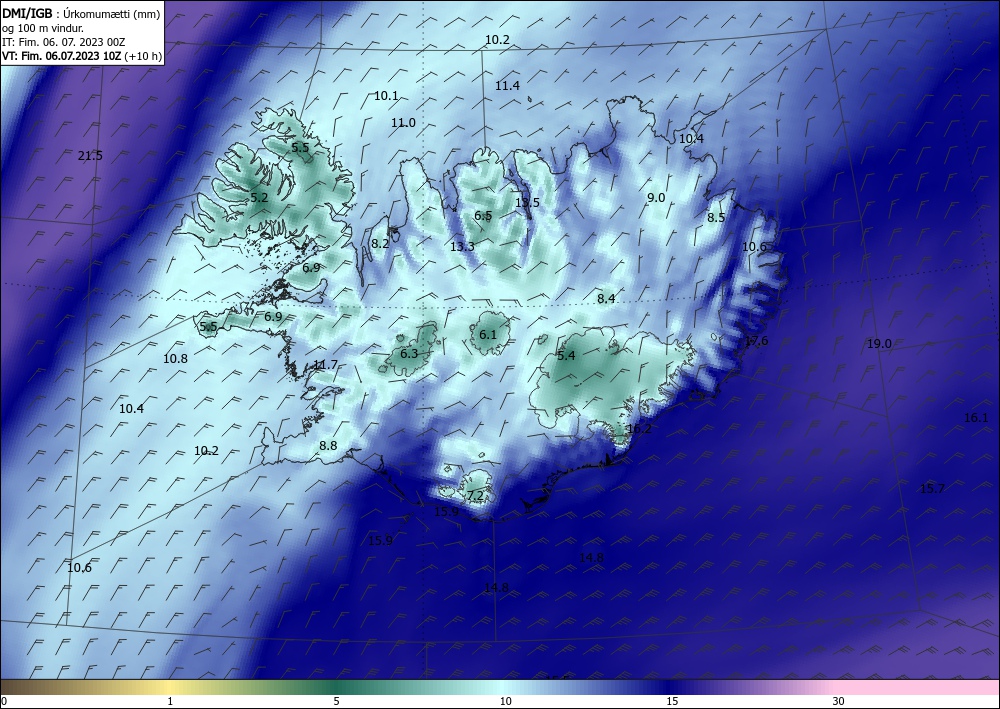This screenshot has width=1000, height=709.
Task: Click the 5.4 value on the large glacier
Action: pos(566,355)
